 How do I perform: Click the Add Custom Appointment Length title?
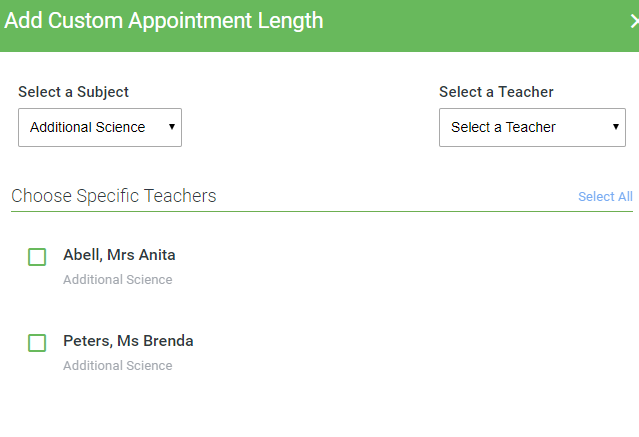pyautogui.click(x=163, y=21)
